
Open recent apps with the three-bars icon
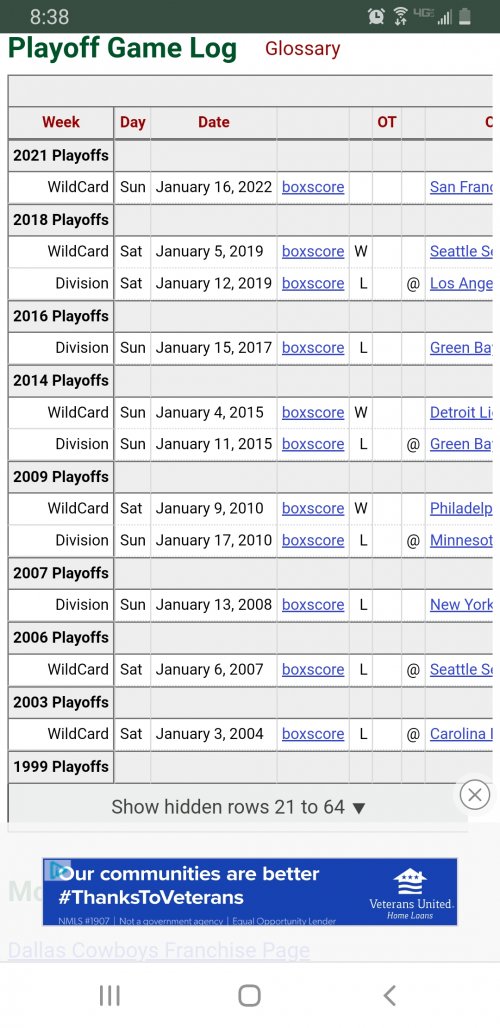(x=109, y=995)
